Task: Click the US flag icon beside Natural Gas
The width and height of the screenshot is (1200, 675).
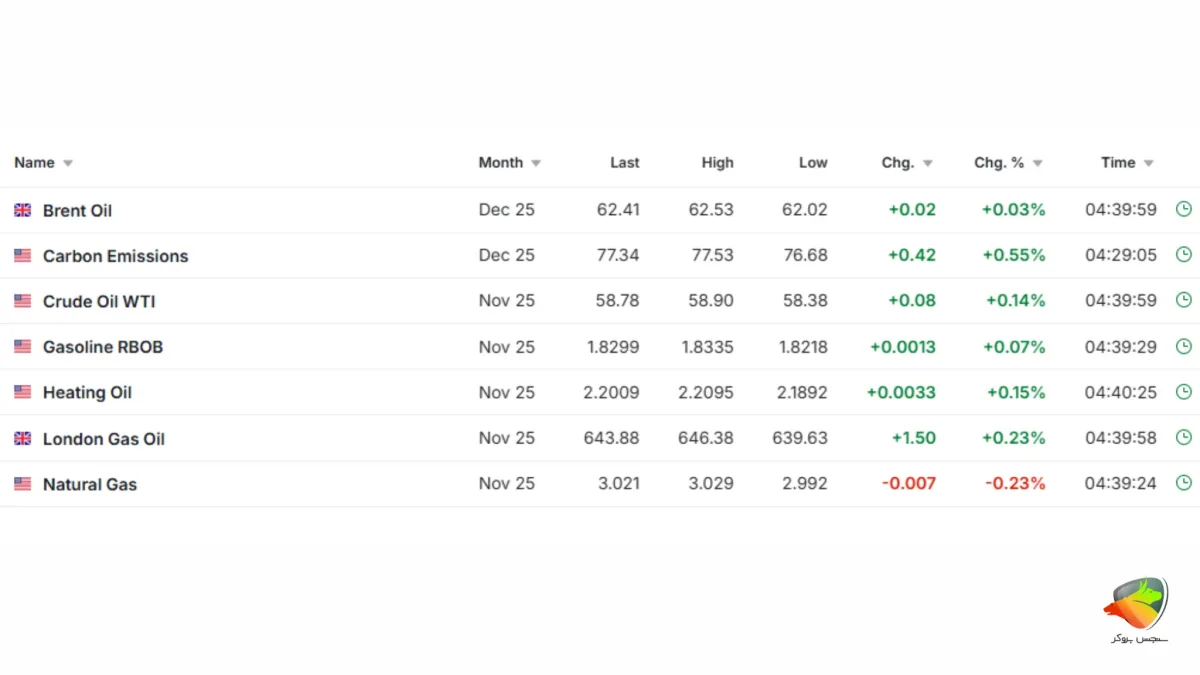Action: pos(22,484)
